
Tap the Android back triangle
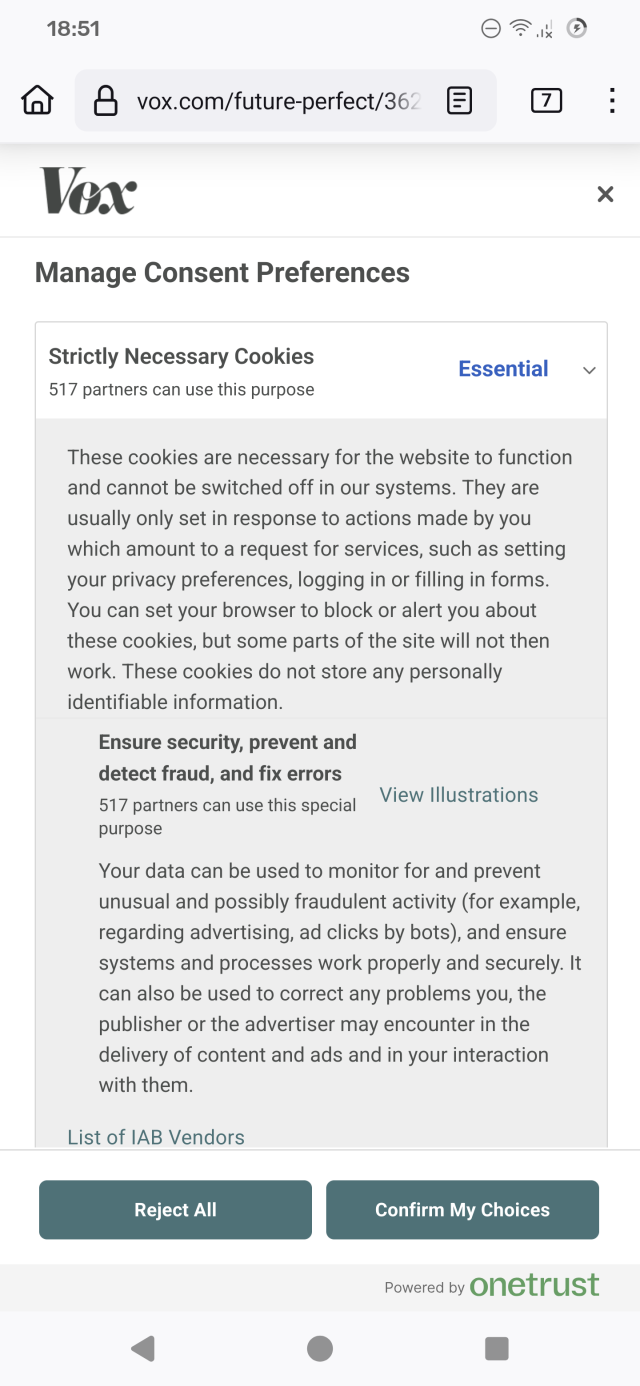(143, 1349)
